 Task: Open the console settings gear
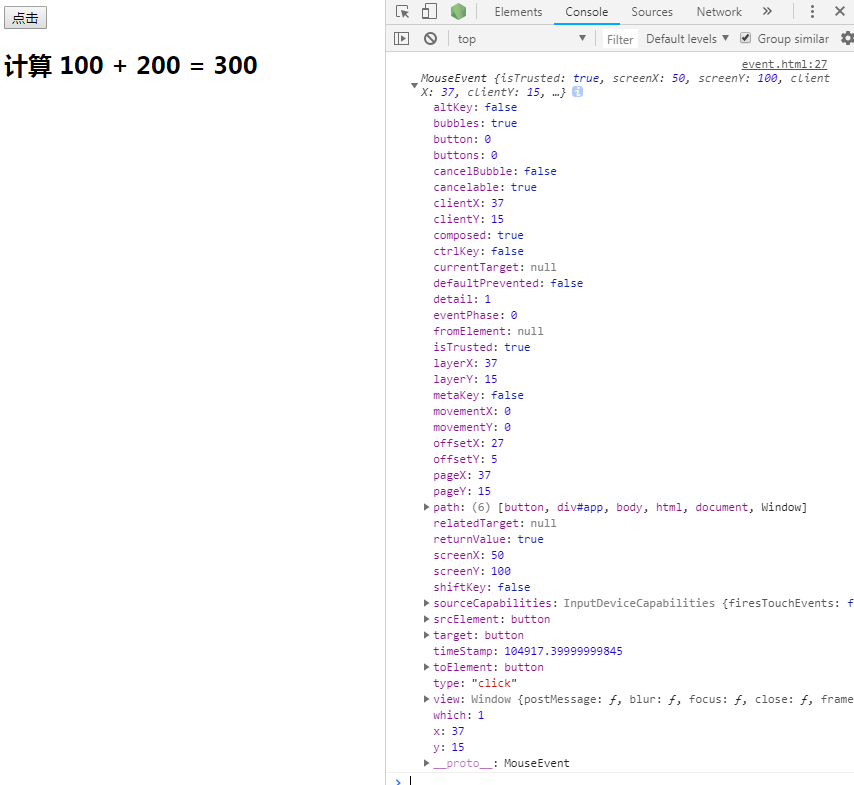click(x=846, y=39)
